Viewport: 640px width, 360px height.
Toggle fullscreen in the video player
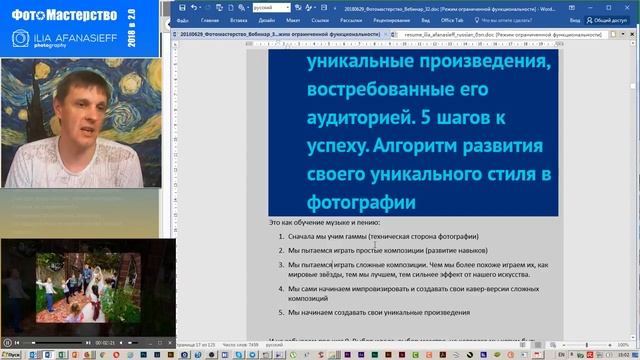coord(160,343)
